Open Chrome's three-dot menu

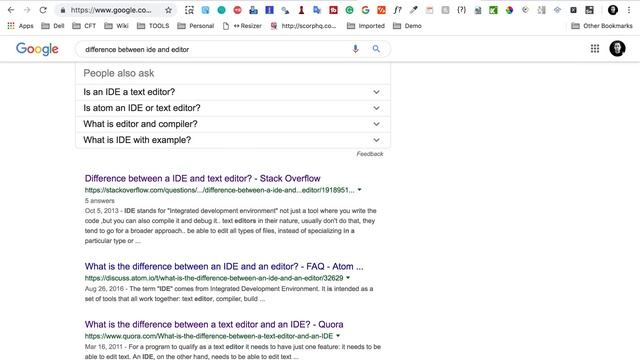click(629, 10)
